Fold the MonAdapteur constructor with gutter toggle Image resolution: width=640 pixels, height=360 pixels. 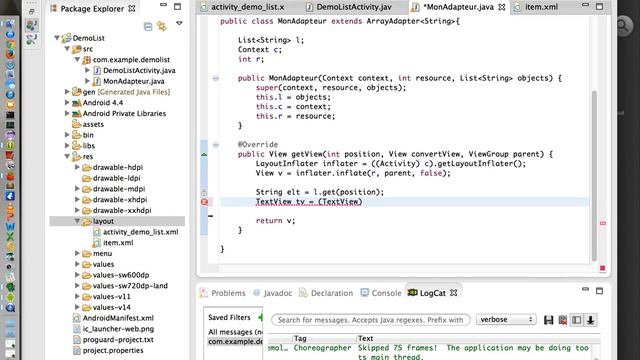216,78
